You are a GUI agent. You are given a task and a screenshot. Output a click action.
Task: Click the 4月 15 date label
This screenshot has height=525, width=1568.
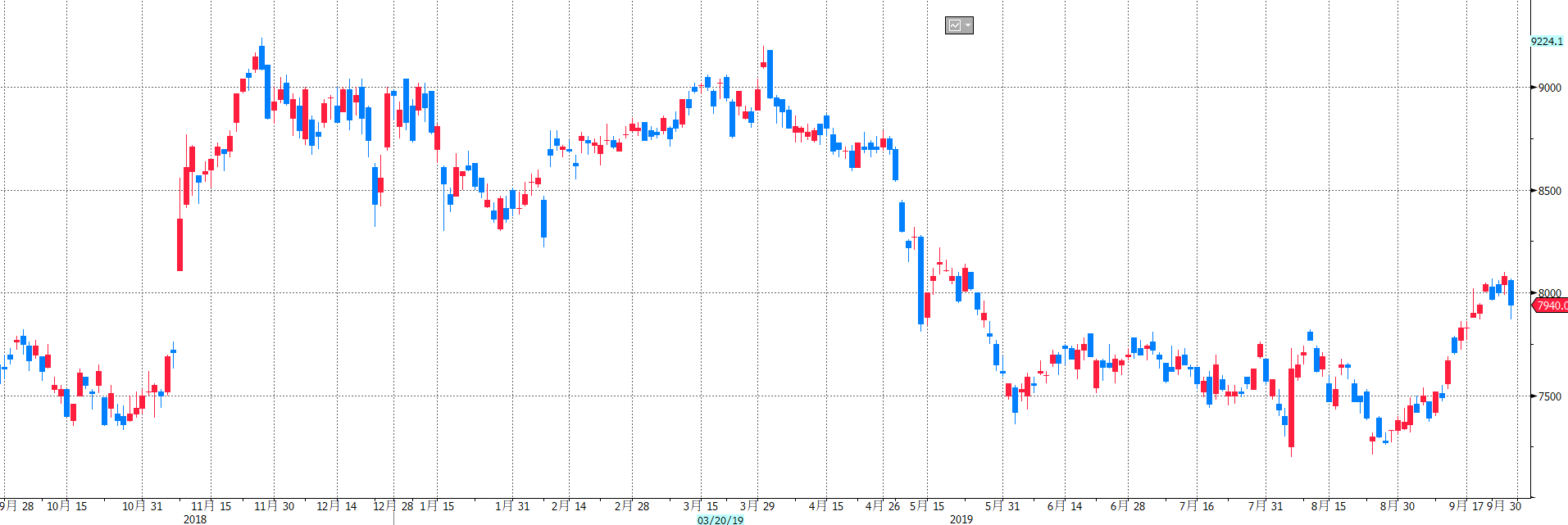pos(826,506)
